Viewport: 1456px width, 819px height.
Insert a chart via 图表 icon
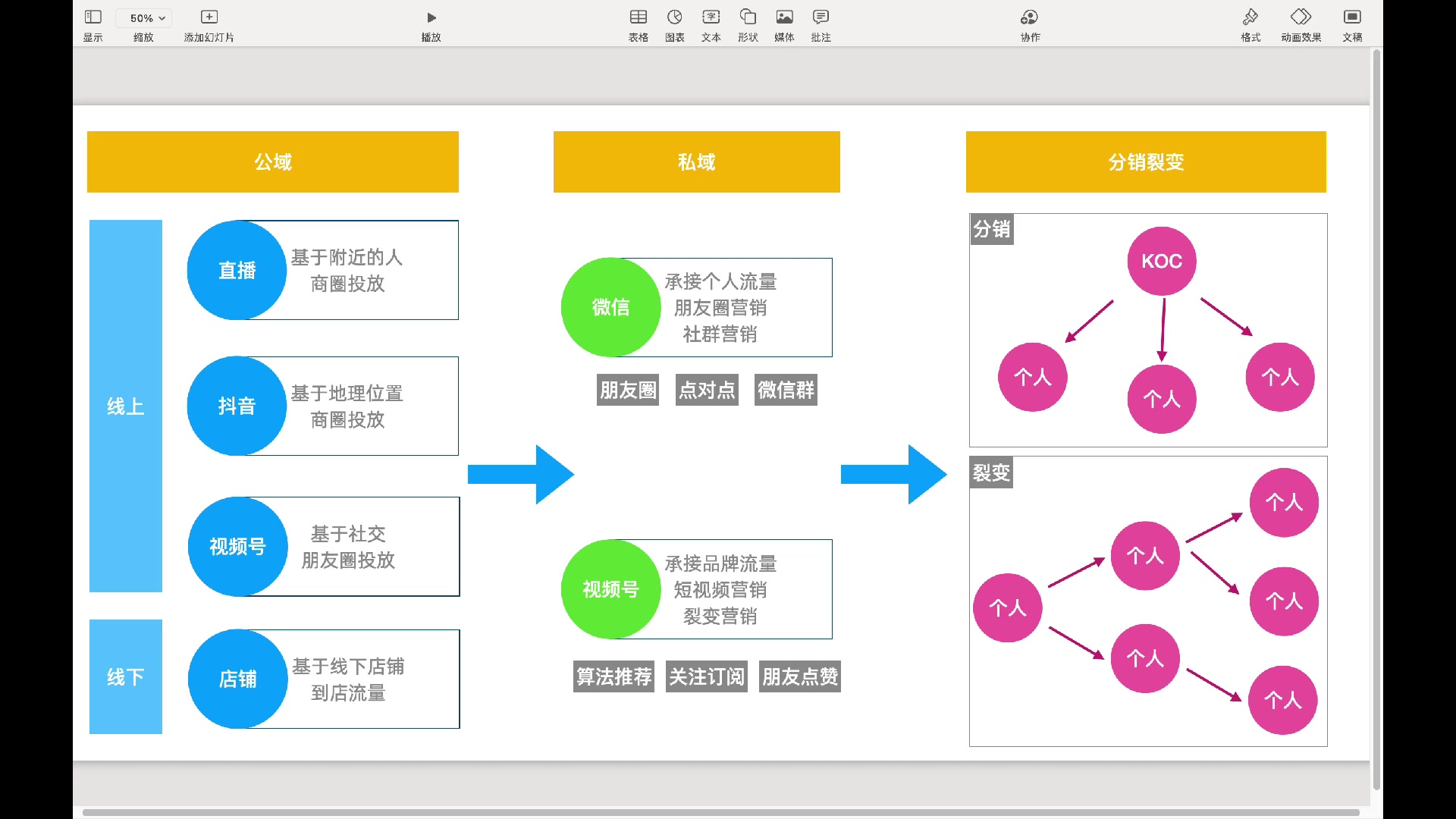coord(674,17)
